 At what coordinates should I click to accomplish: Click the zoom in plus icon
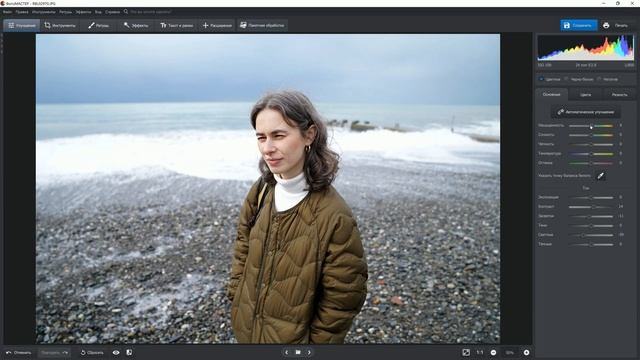527,352
